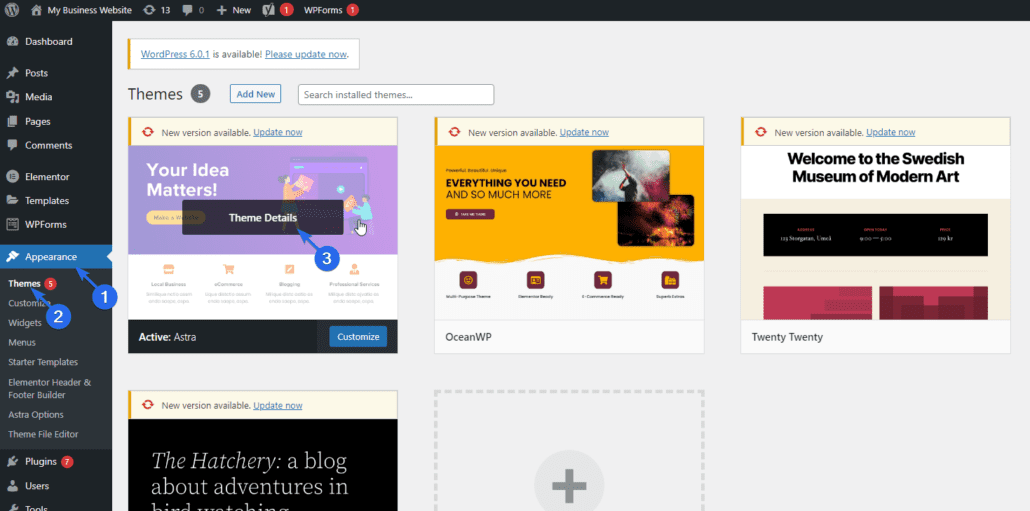Click the update refresh icon on OceanWP theme
This screenshot has height=511, width=1030.
click(455, 132)
